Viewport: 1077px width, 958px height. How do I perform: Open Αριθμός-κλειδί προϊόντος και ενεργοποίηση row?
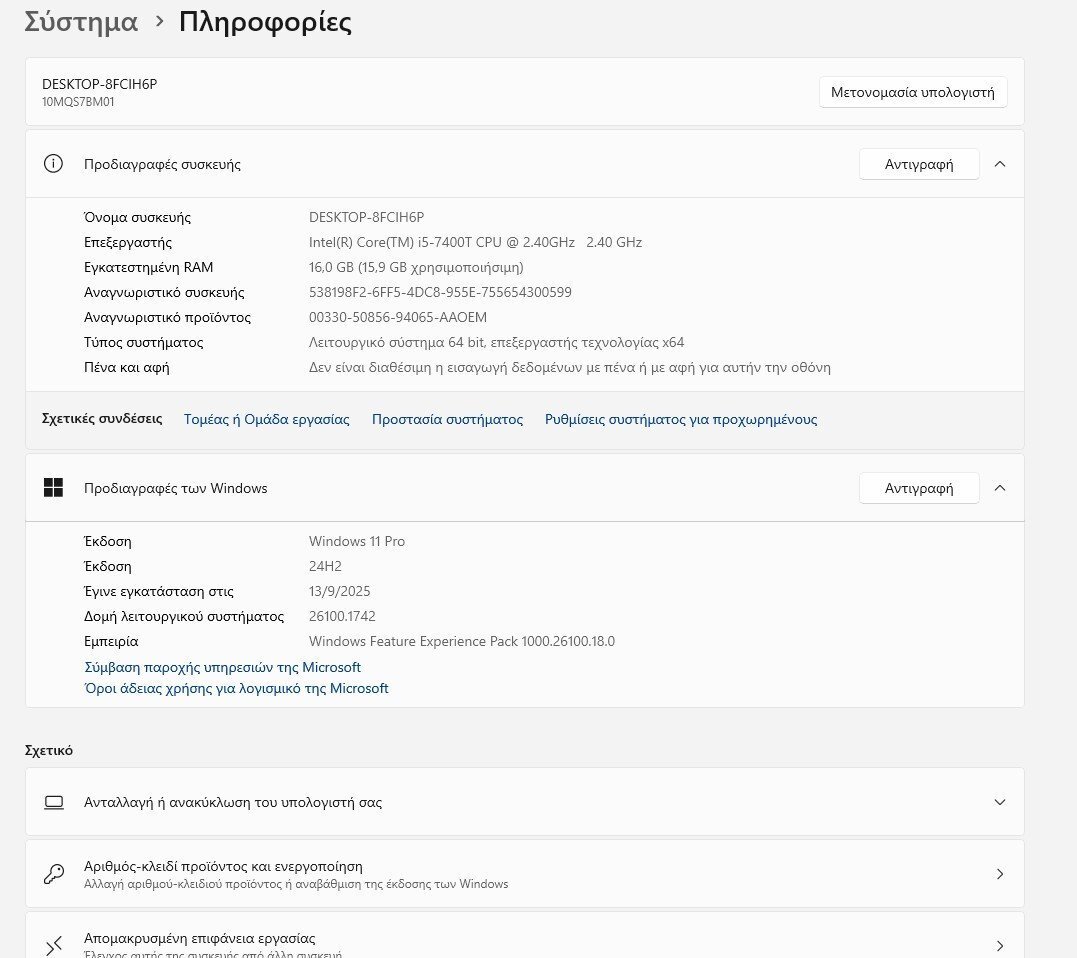point(525,874)
